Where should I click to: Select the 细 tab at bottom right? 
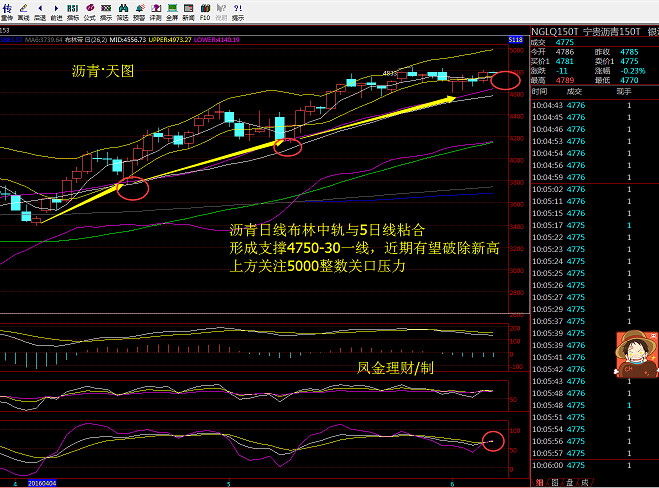pyautogui.click(x=539, y=481)
